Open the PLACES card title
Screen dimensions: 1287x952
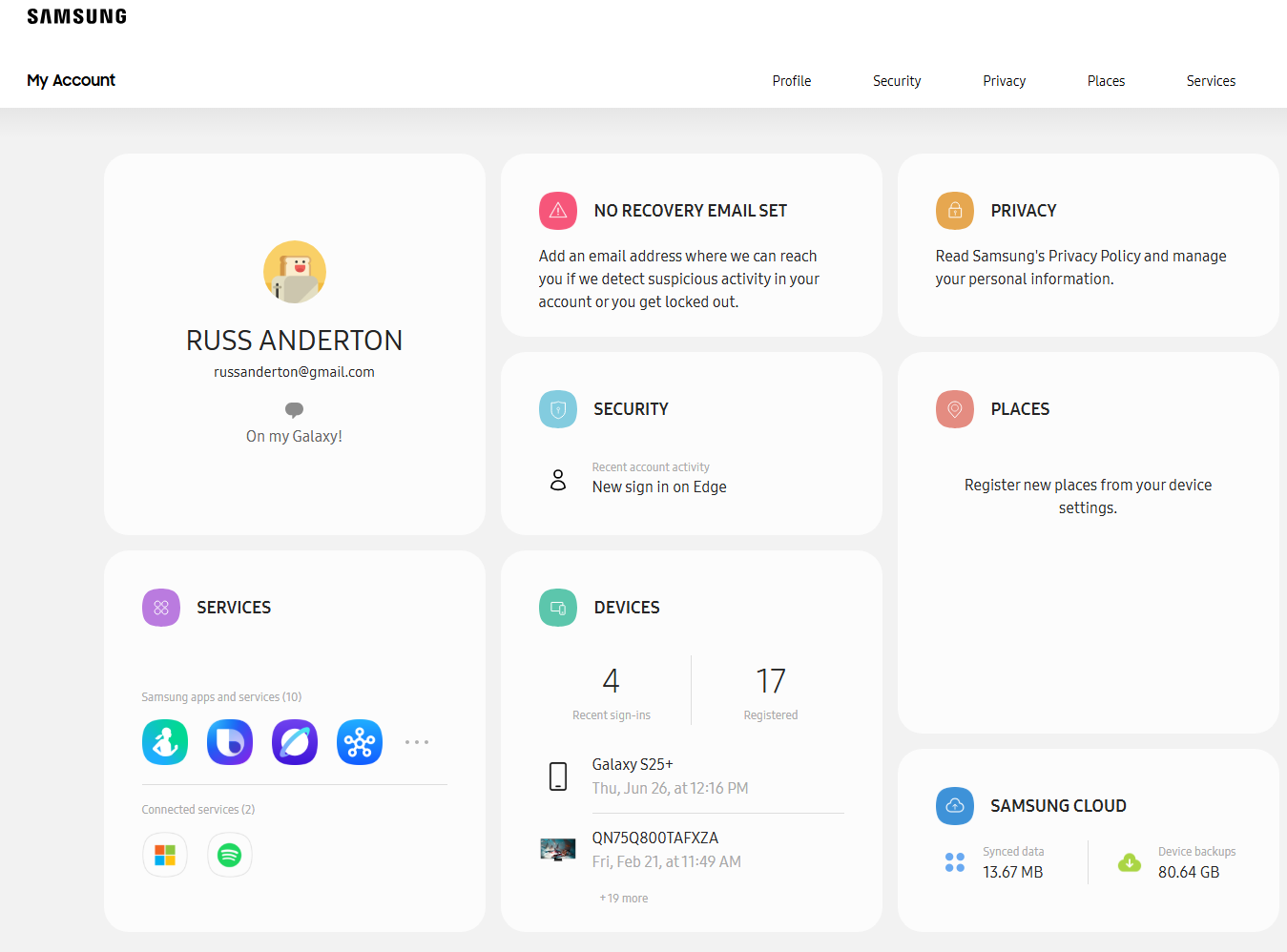[1020, 409]
